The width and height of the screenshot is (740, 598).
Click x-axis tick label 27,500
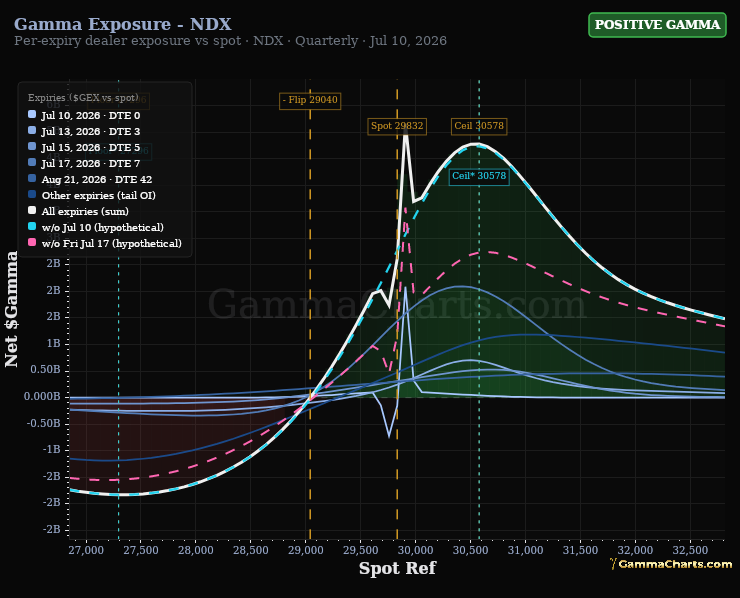(x=141, y=550)
